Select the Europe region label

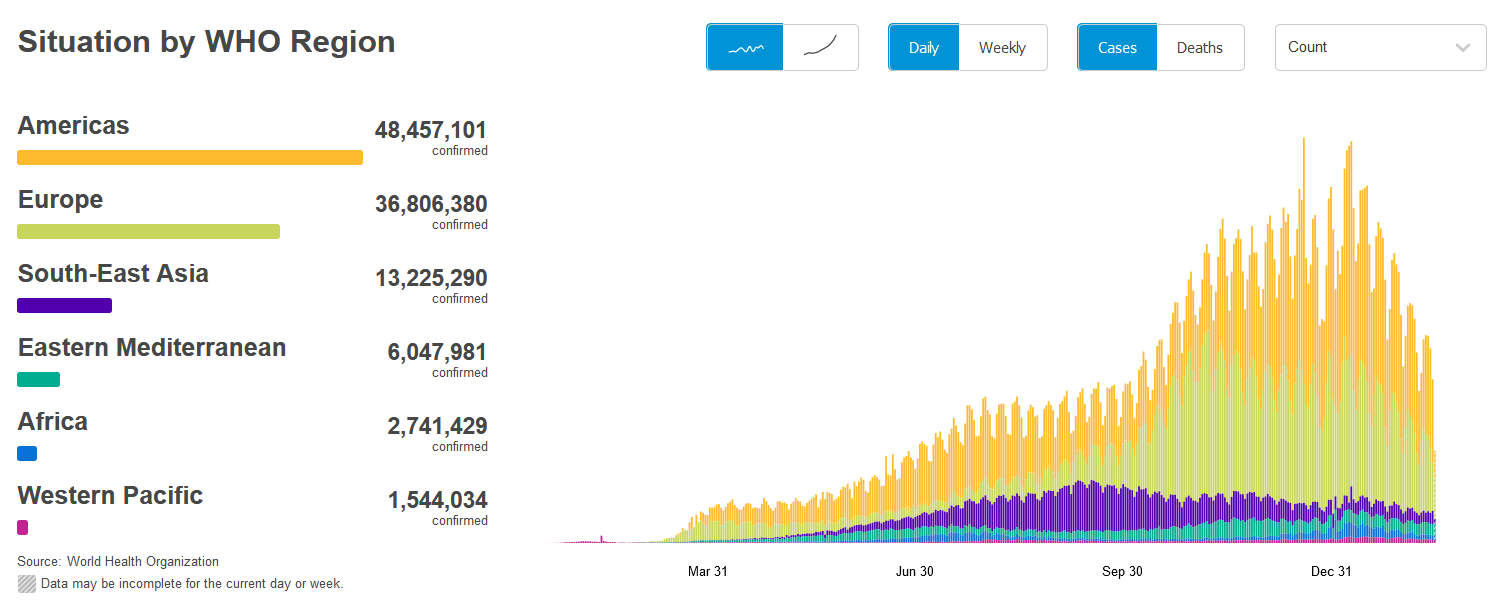[x=60, y=200]
